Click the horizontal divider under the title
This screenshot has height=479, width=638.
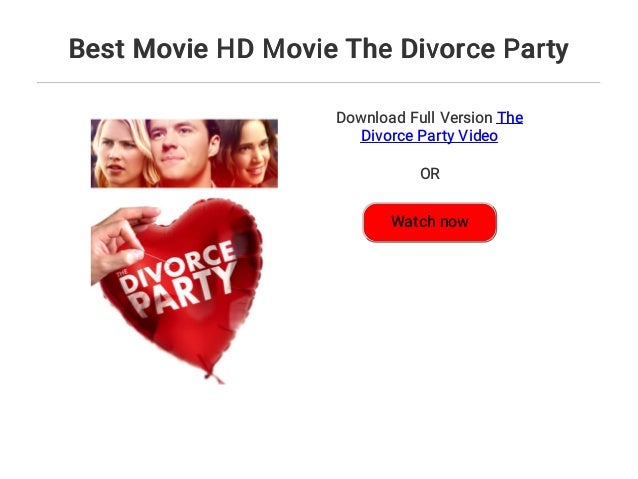[319, 83]
